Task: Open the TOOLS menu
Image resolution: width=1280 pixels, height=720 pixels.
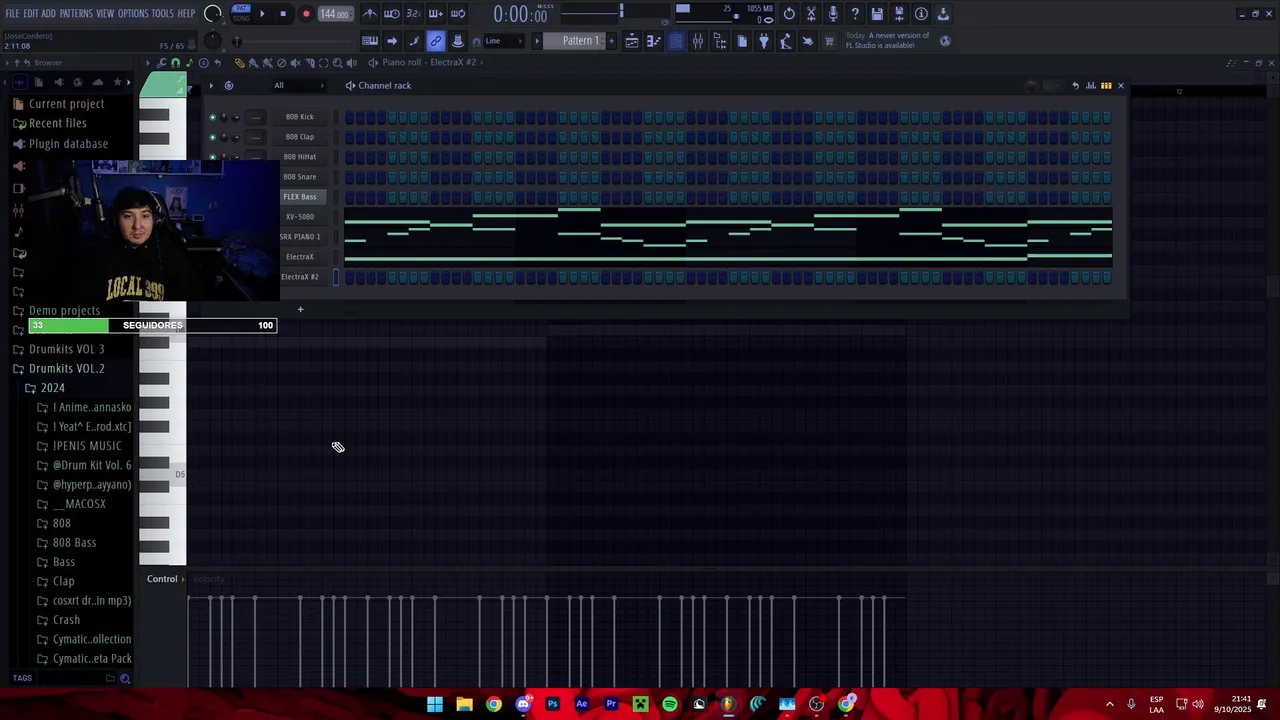Action: click(x=162, y=14)
